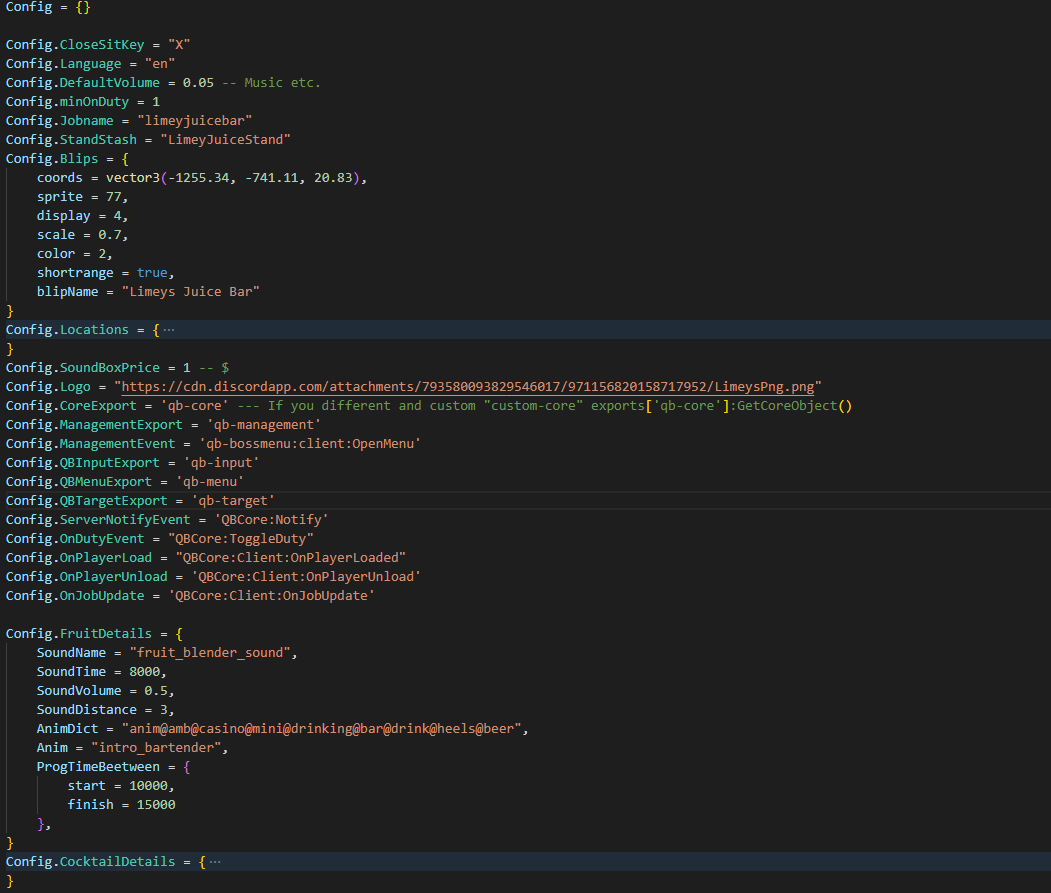This screenshot has height=893, width=1051.
Task: Click the Config.StandStash identifier
Action: (72, 139)
